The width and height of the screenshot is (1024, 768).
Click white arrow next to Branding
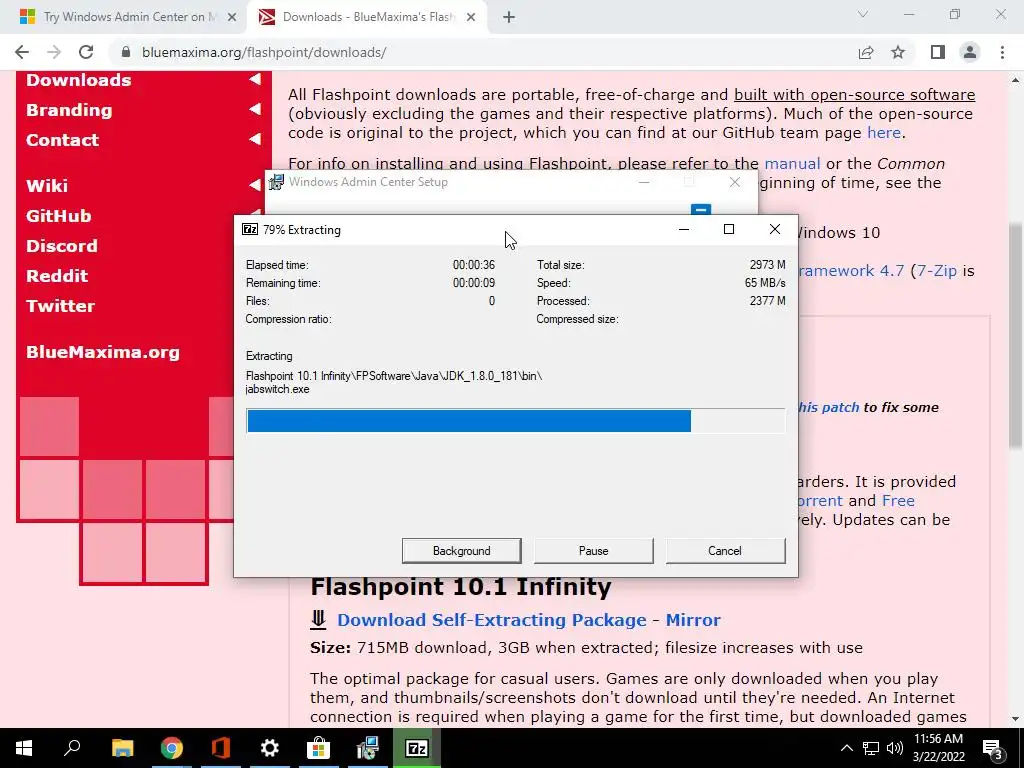coord(255,109)
